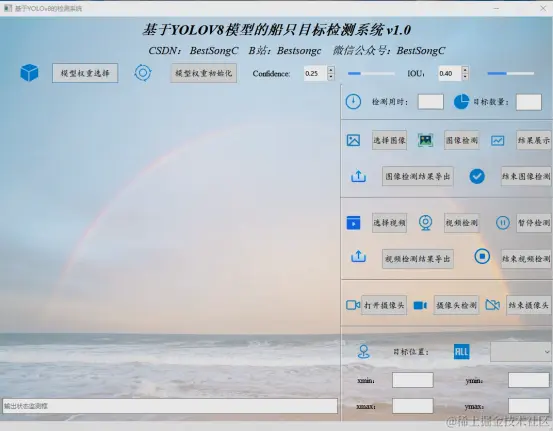Click the 选择图像 button
The image size is (554, 432).
[389, 140]
